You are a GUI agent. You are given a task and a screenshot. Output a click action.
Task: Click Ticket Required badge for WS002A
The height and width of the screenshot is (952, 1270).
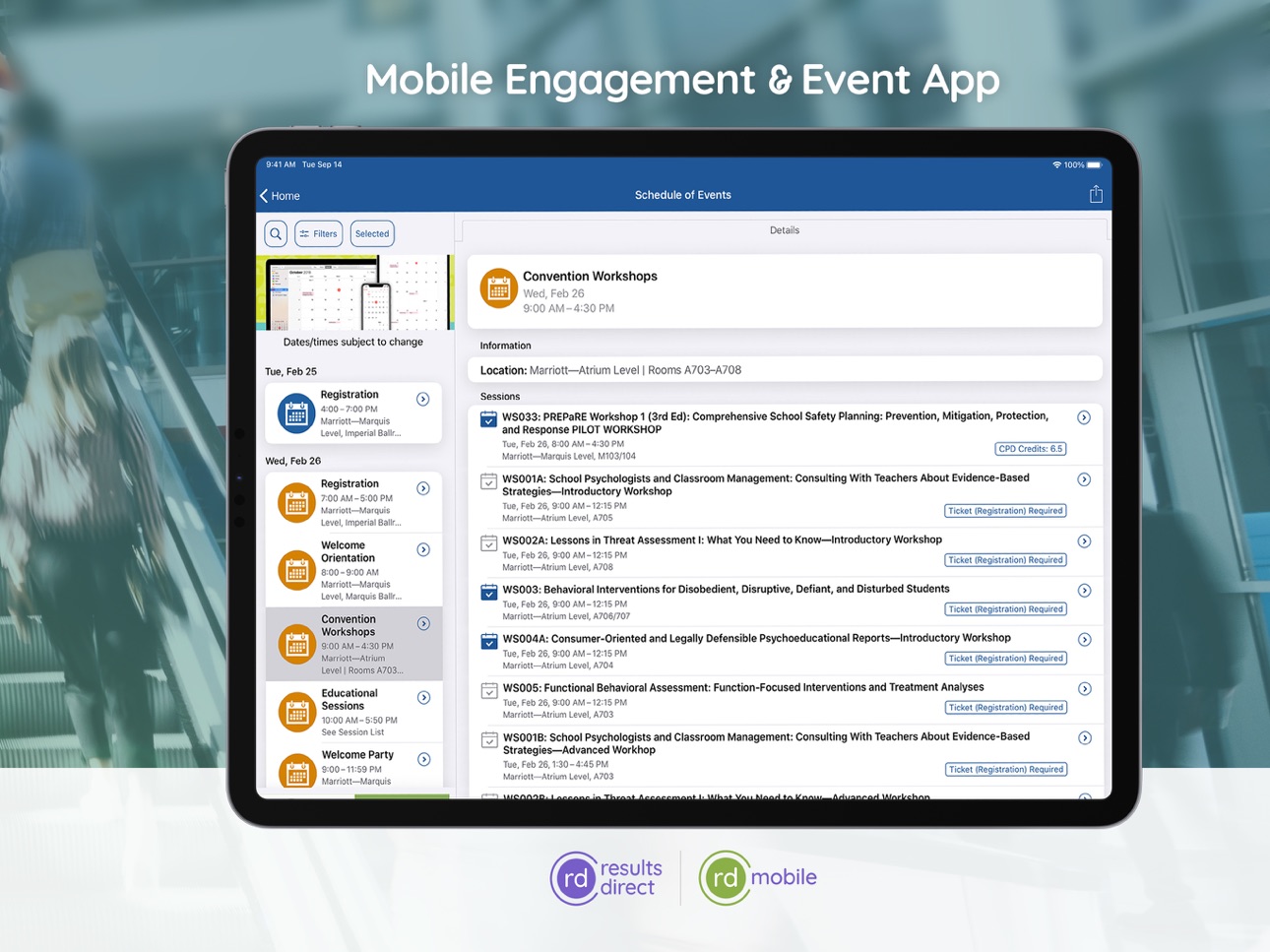pyautogui.click(x=1005, y=560)
